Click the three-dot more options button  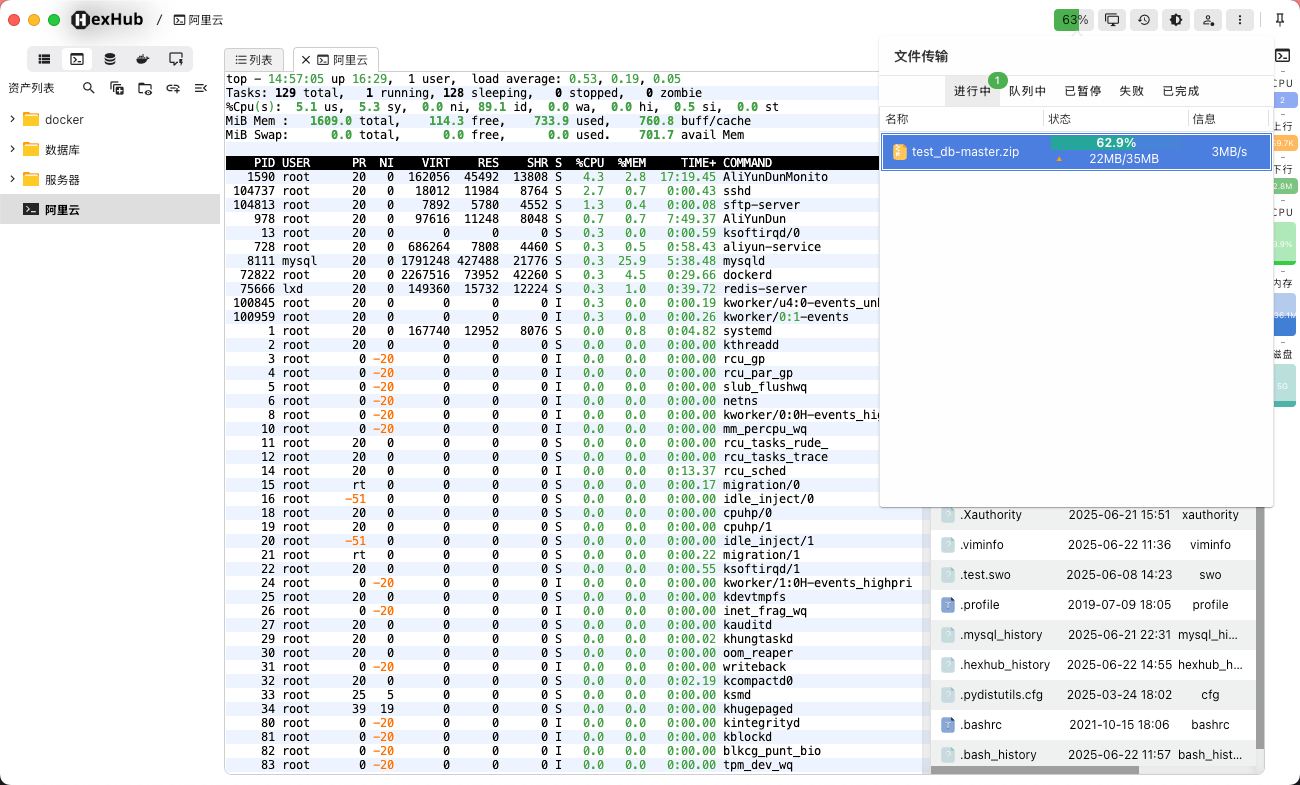click(1240, 20)
